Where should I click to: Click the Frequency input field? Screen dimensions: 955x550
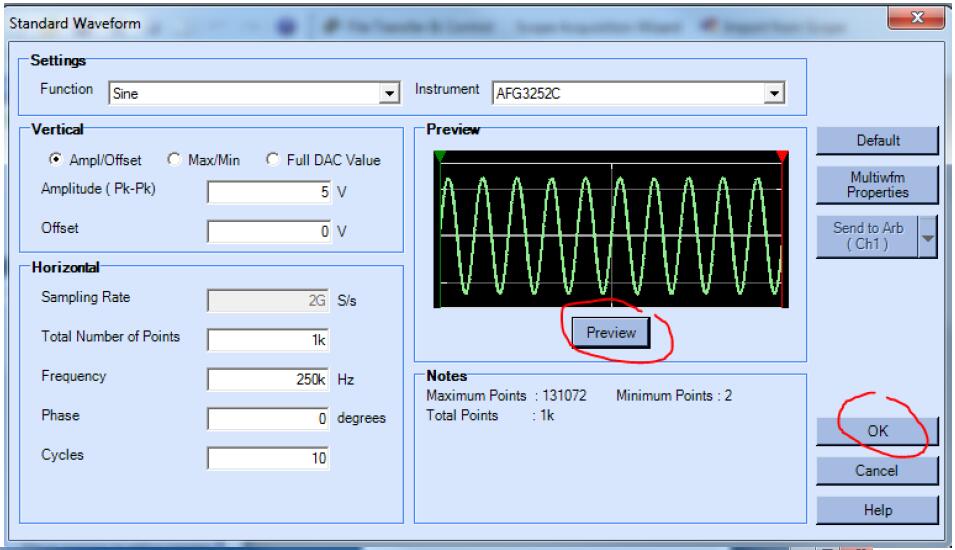(268, 379)
